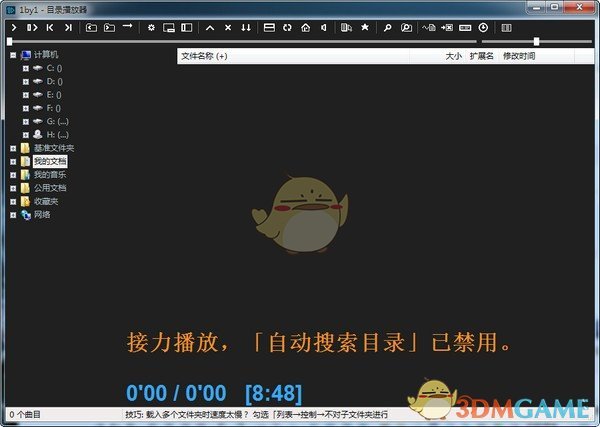Go to previous folder icon
600x427 pixels.
click(91, 28)
